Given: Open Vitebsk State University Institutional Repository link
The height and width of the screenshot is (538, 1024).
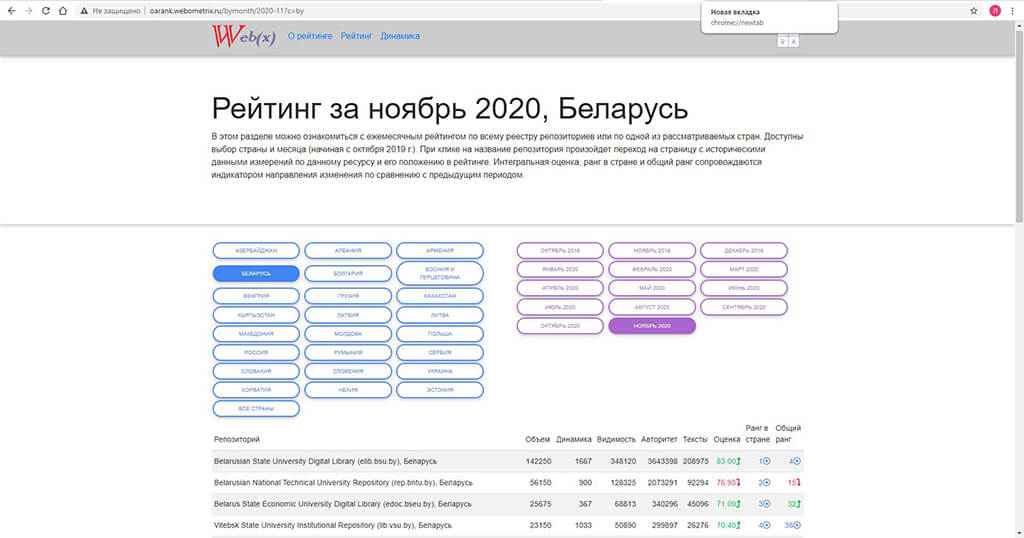Looking at the screenshot, I should click(x=332, y=525).
